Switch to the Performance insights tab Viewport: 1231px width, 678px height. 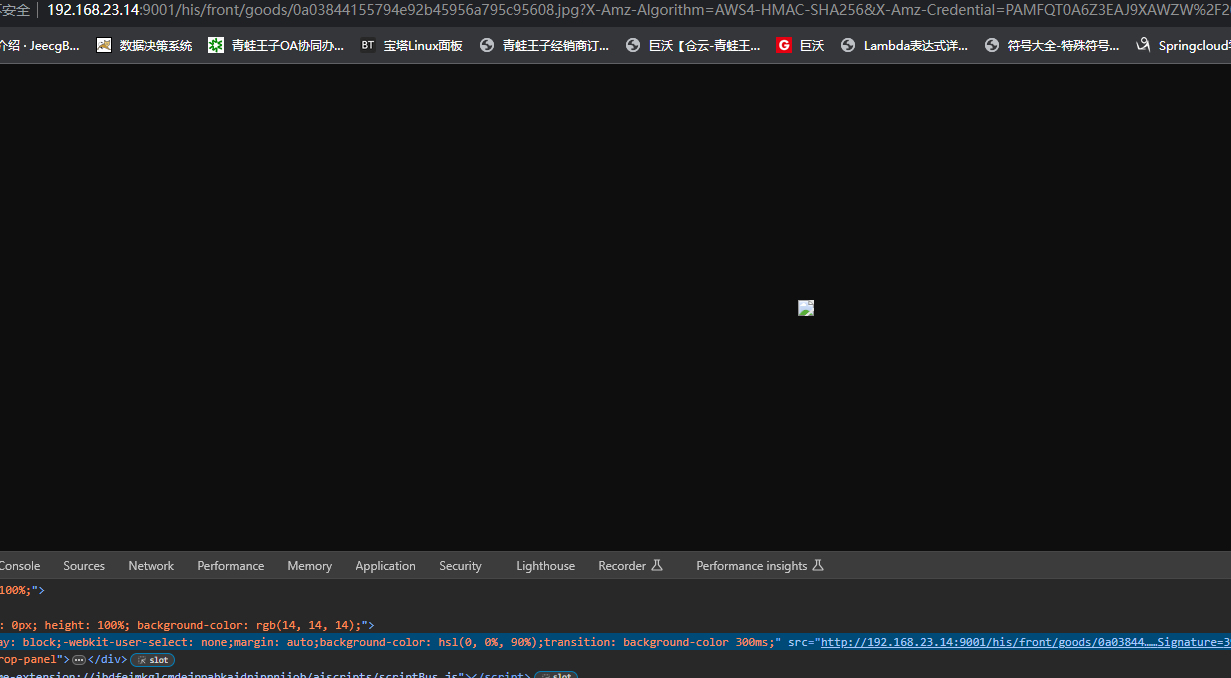[x=760, y=566]
